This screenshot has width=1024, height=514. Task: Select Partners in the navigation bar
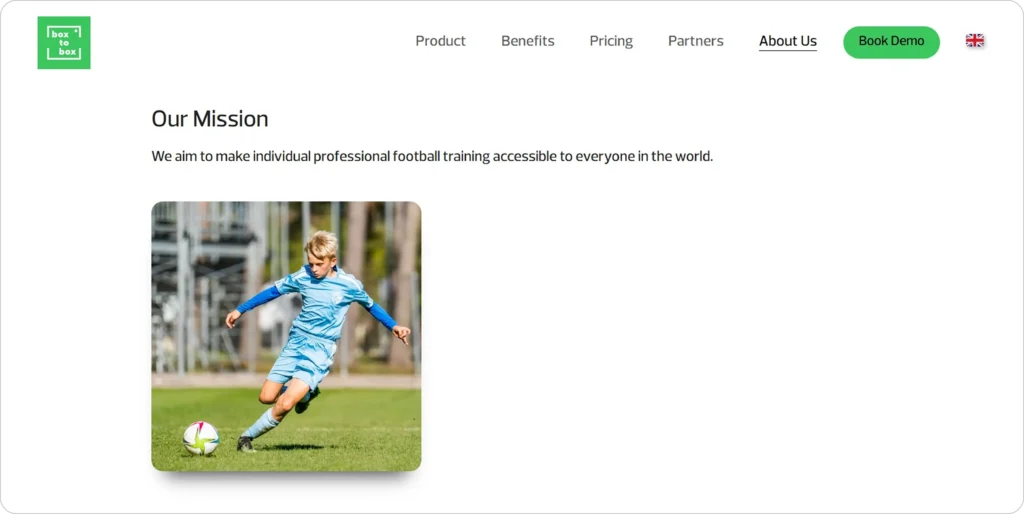pyautogui.click(x=696, y=41)
